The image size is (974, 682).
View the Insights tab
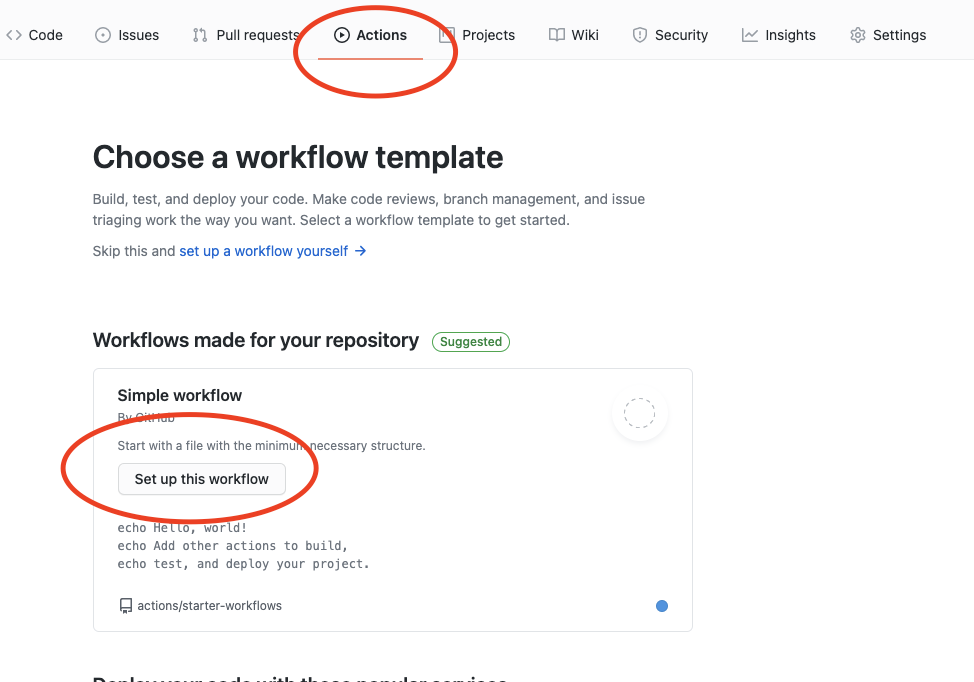pyautogui.click(x=779, y=35)
